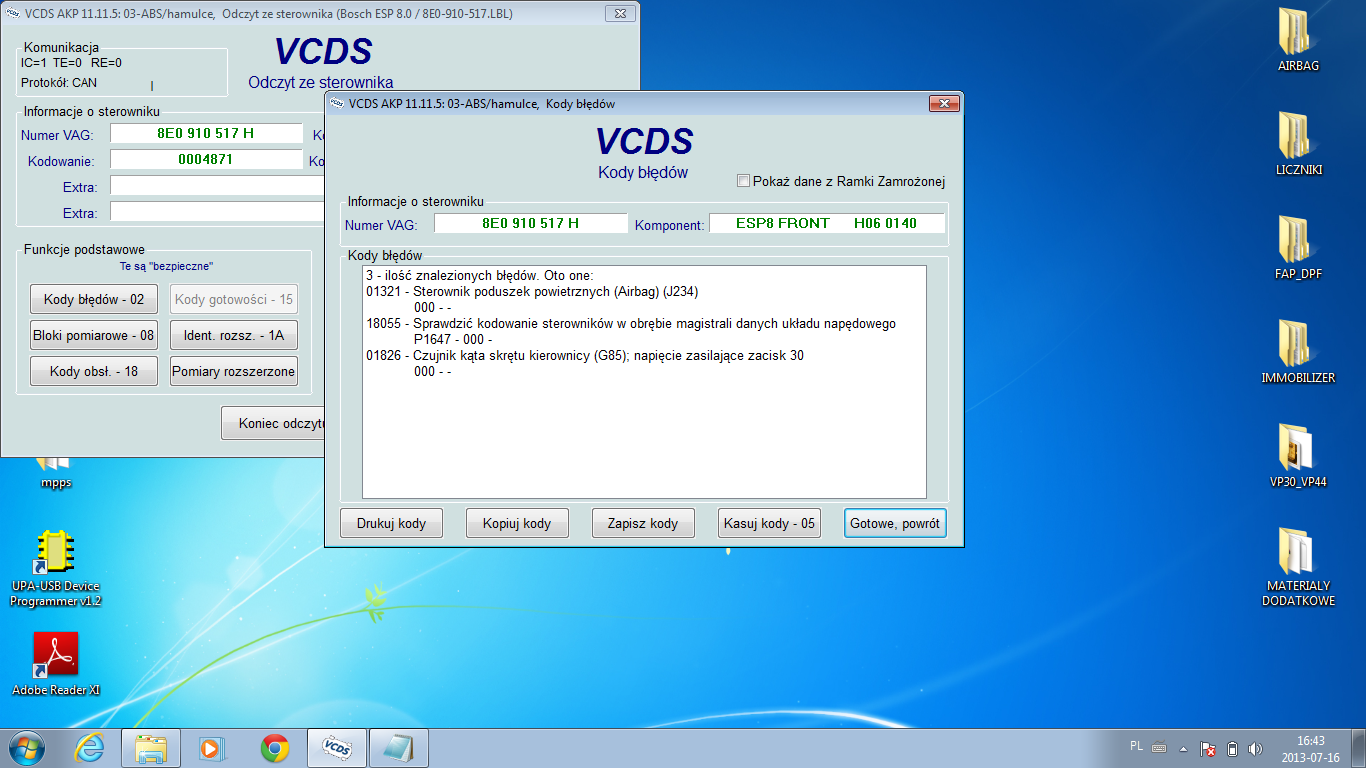Image resolution: width=1366 pixels, height=768 pixels.
Task: Click Protokół: CAN text
Action: click(59, 83)
